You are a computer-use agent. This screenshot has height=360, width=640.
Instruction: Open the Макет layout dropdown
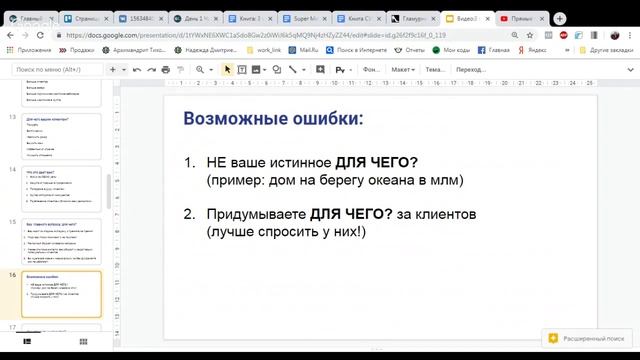[403, 70]
